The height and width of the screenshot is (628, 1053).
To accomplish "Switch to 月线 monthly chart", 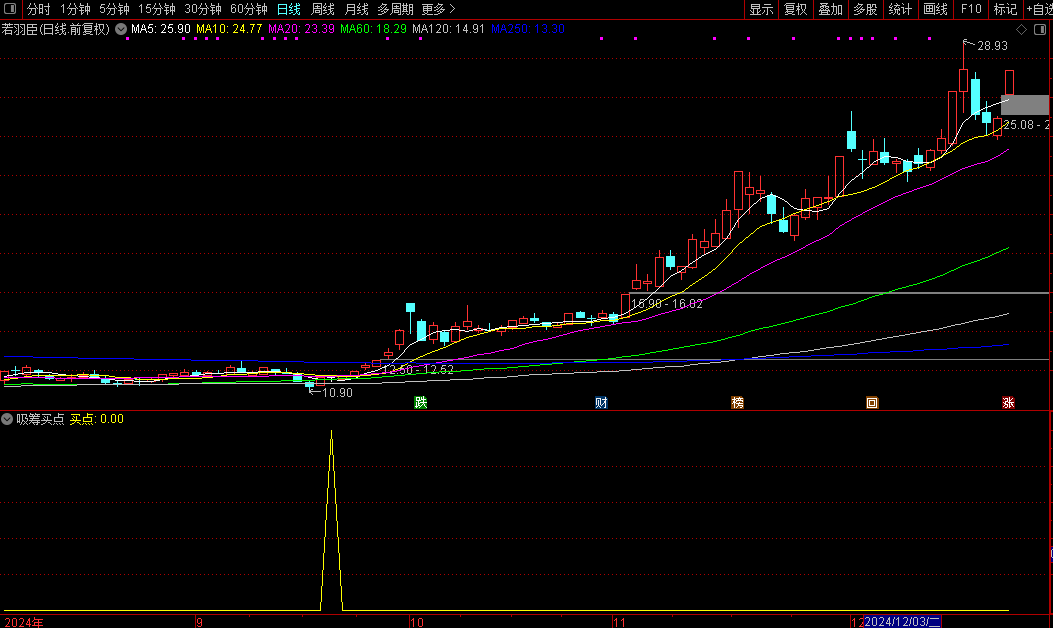I will 357,9.
